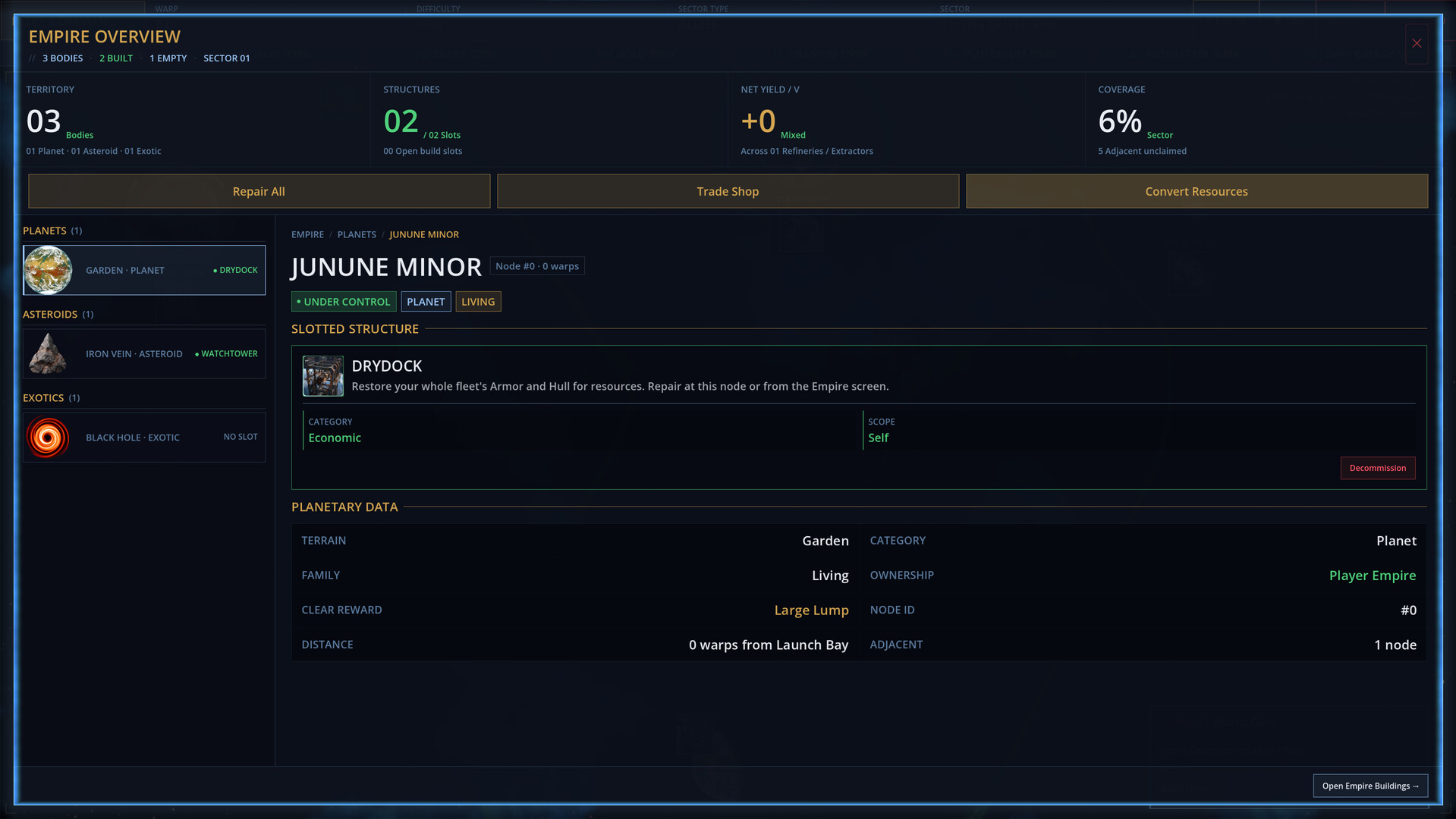Go to Empire breadcrumb
1456x819 pixels.
pos(307,234)
